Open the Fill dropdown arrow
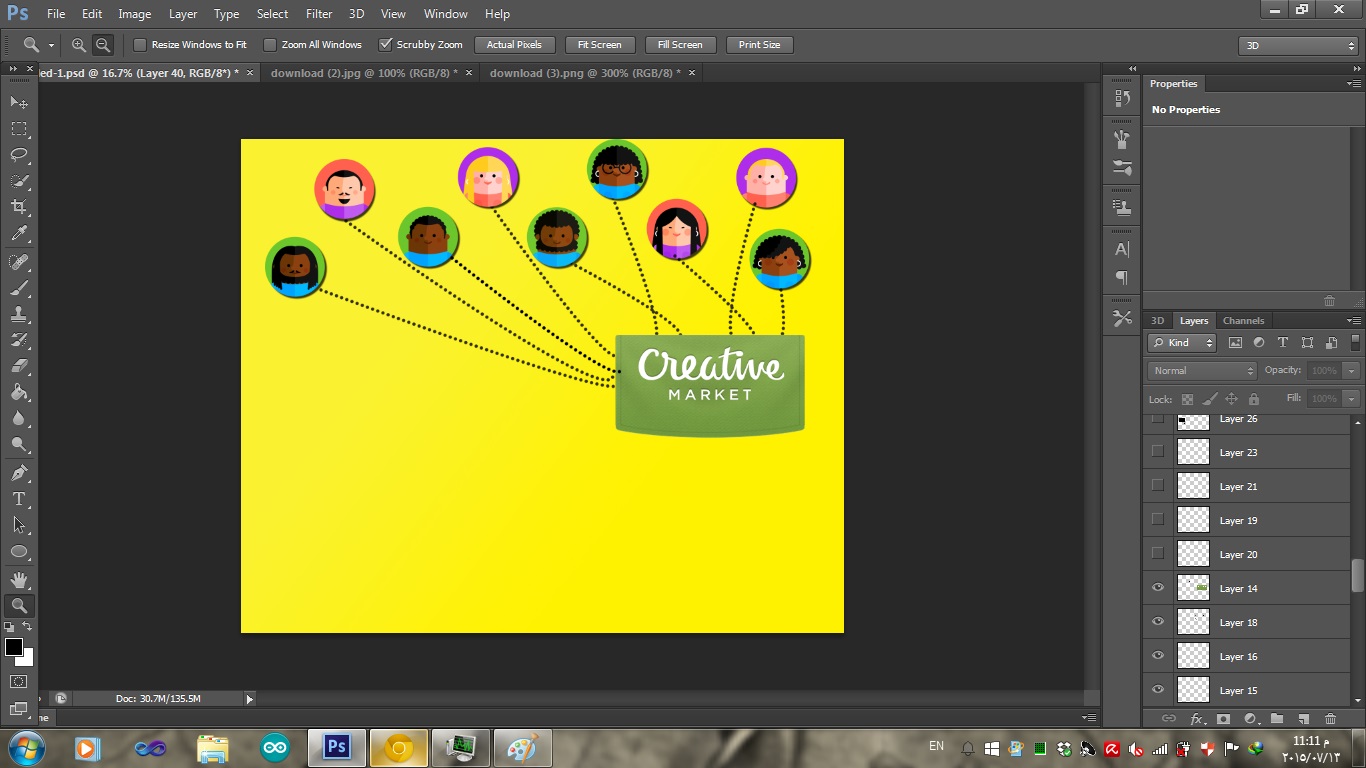 coord(1352,399)
